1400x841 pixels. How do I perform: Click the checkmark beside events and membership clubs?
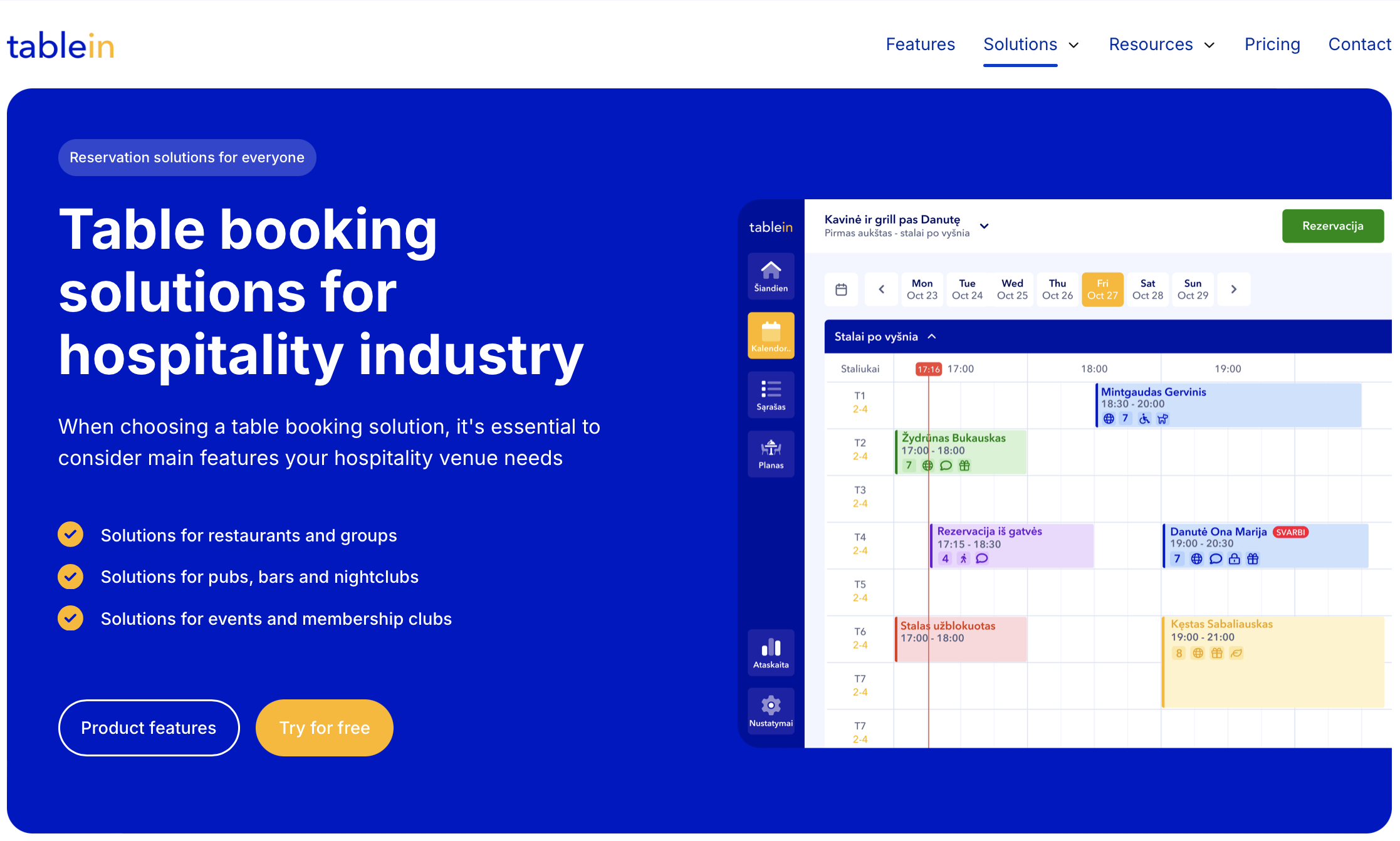coord(70,618)
